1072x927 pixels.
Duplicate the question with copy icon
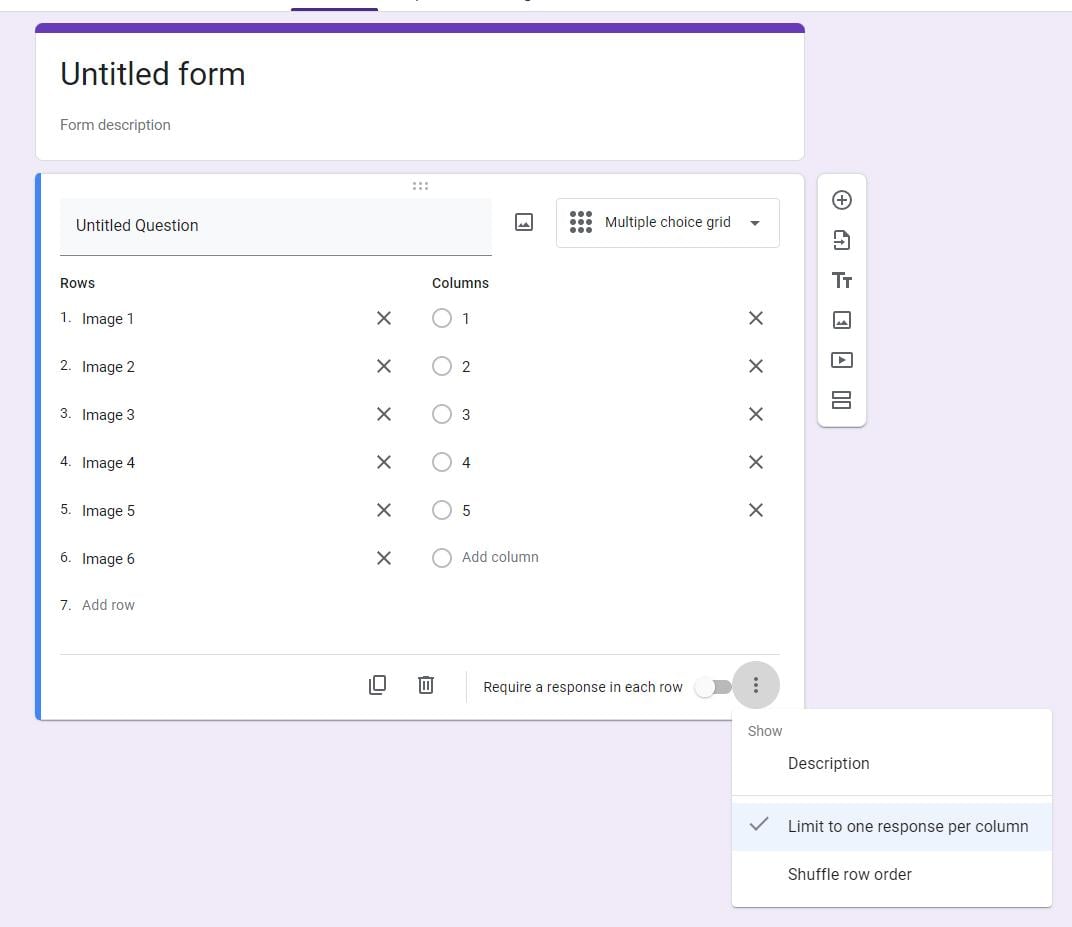coord(377,685)
